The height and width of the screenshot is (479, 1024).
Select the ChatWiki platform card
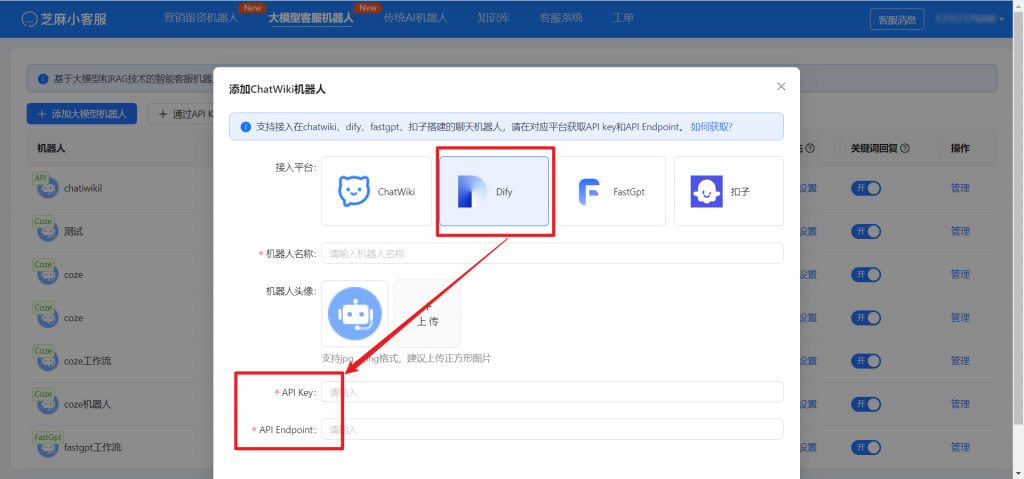pos(376,191)
